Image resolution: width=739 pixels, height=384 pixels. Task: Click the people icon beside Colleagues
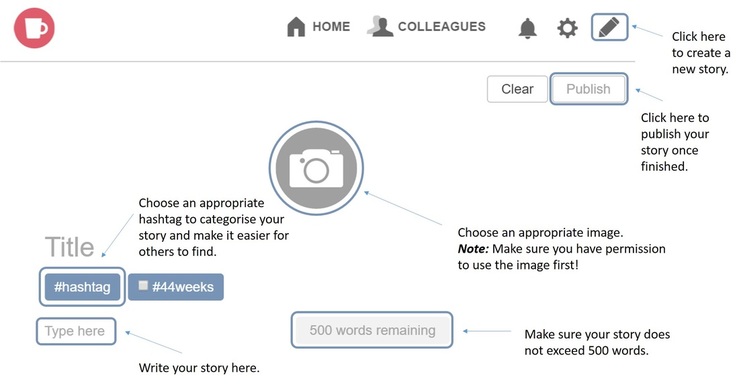tap(380, 26)
